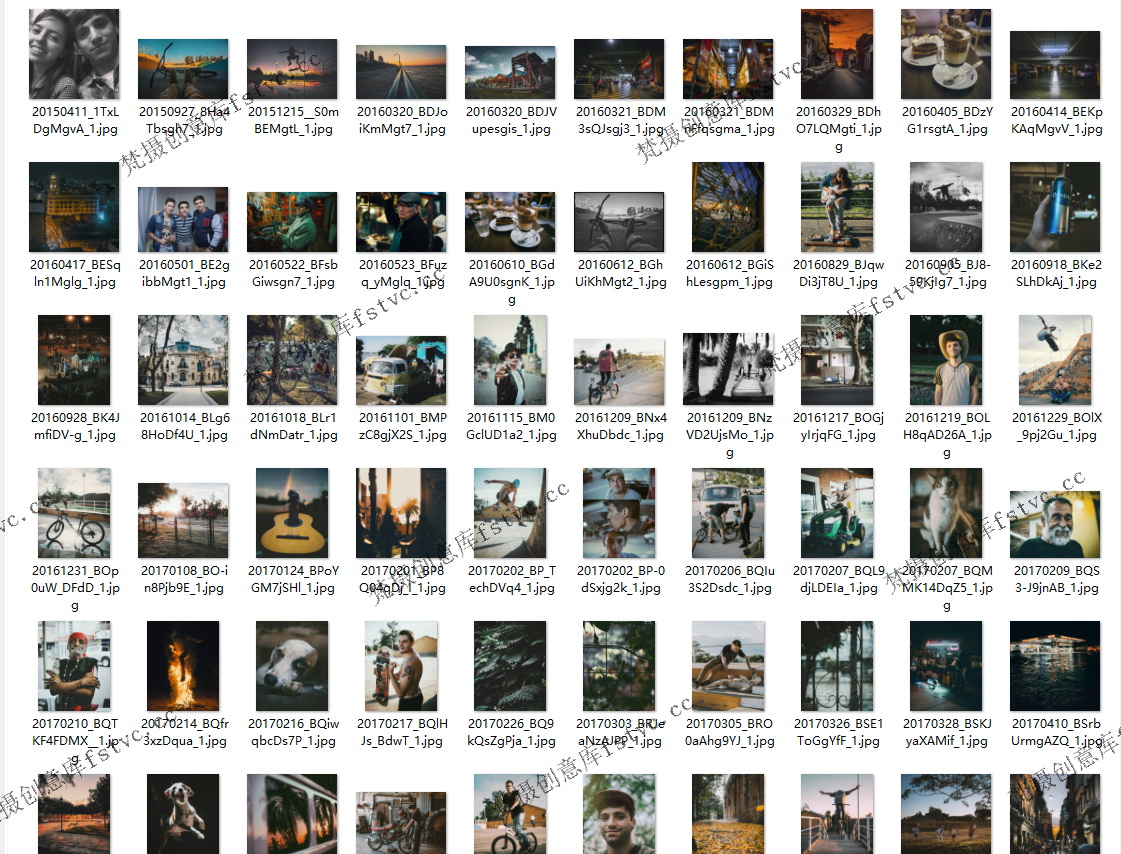Select the 20170303_BRJeaNzAJPP_1.jpg thumbnail
The width and height of the screenshot is (1121, 854).
coord(619,666)
